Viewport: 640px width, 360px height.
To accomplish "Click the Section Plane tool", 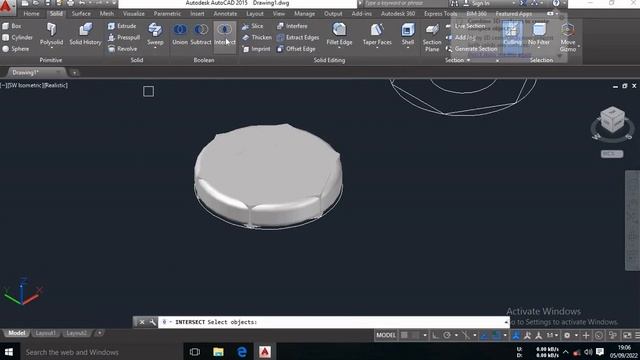I will 432,38.
